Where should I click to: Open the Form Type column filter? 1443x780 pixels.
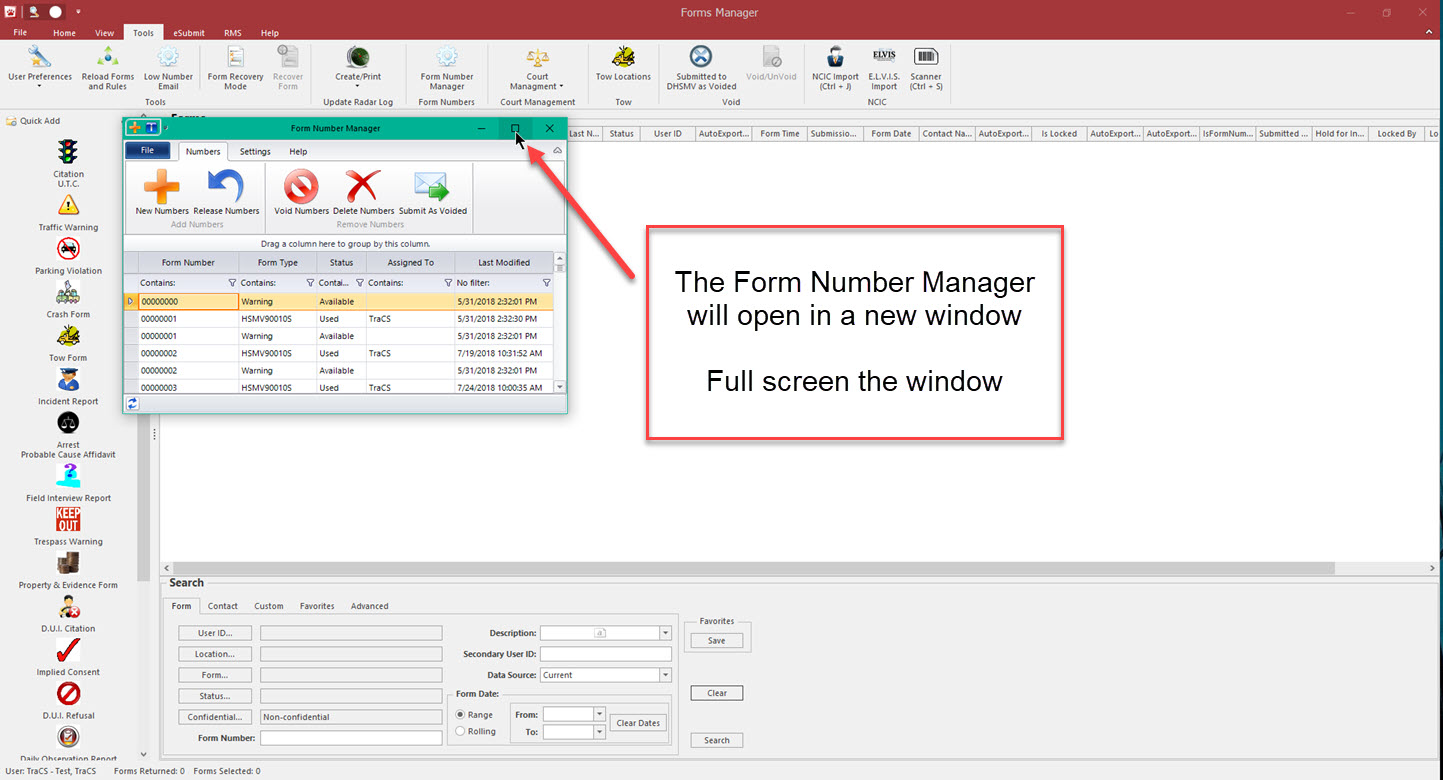click(x=310, y=283)
